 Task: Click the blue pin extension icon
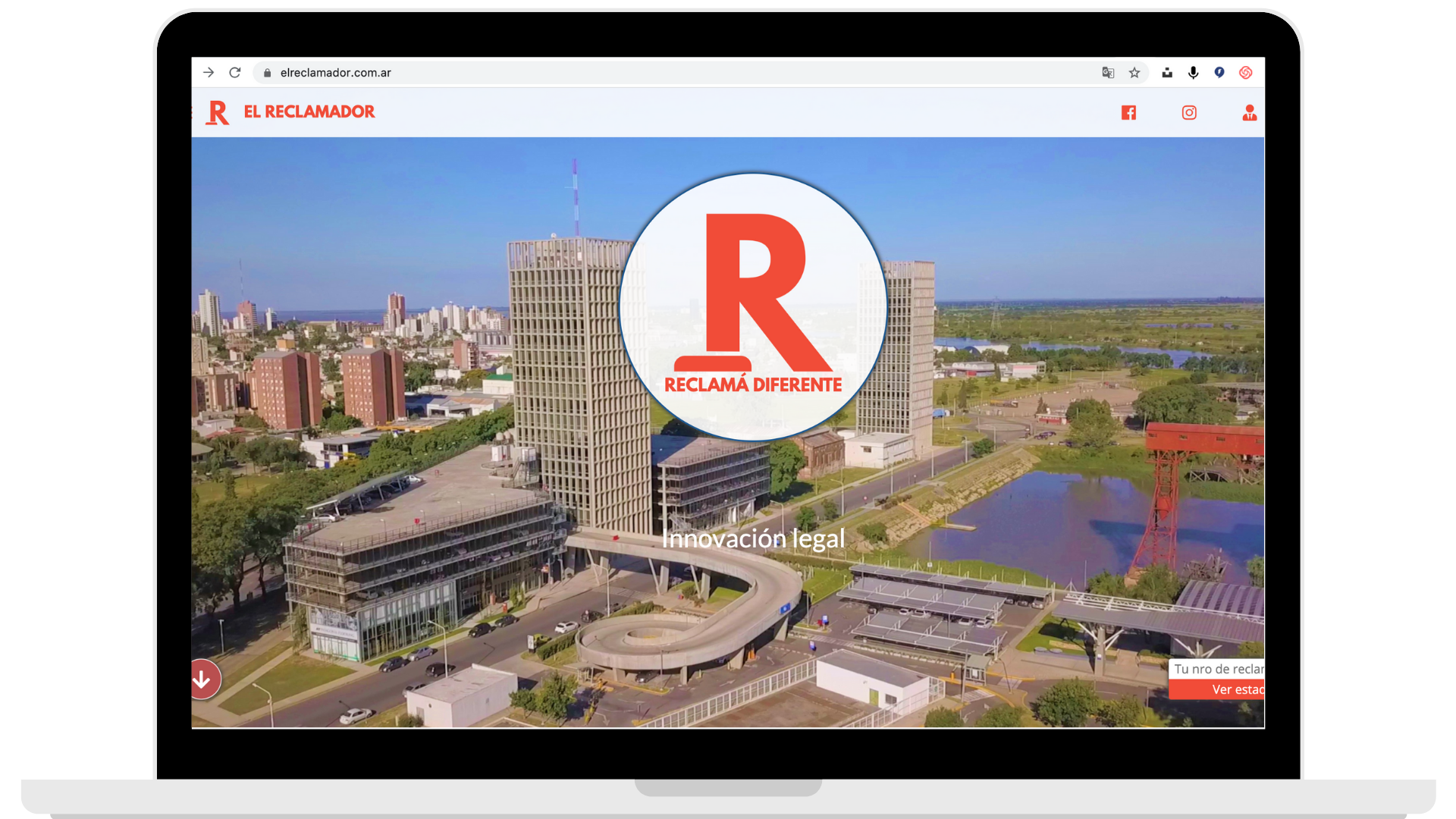(x=1219, y=73)
